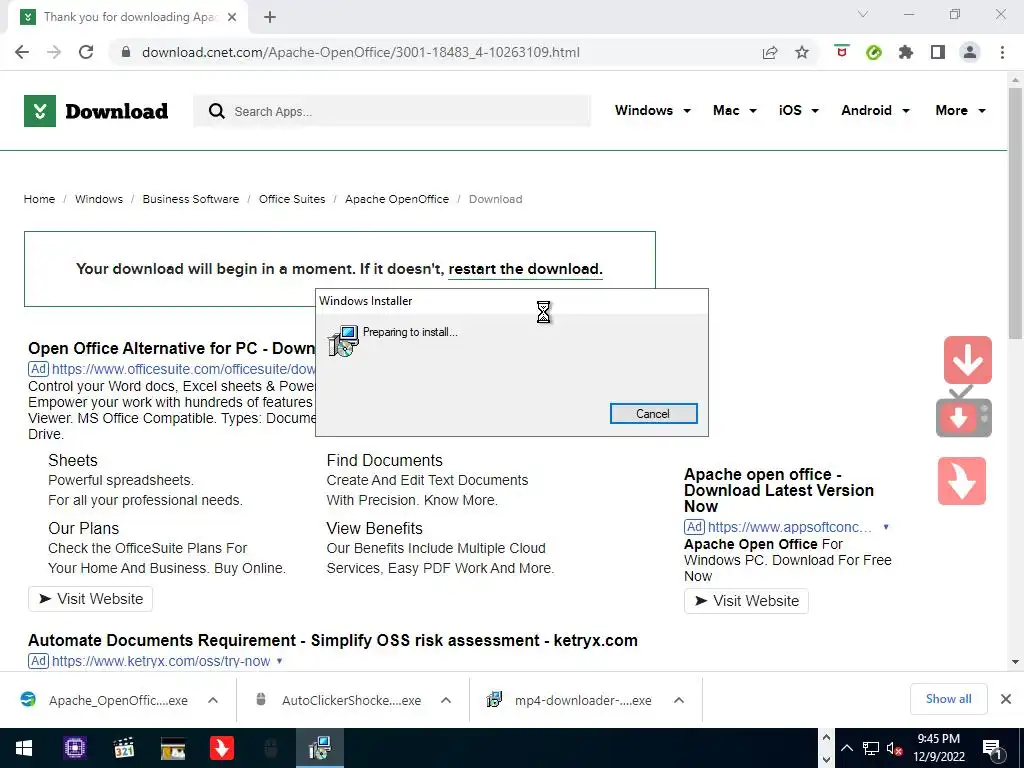Go to Apache OpenOffice breadcrumb
Image resolution: width=1024 pixels, height=768 pixels.
tap(397, 199)
